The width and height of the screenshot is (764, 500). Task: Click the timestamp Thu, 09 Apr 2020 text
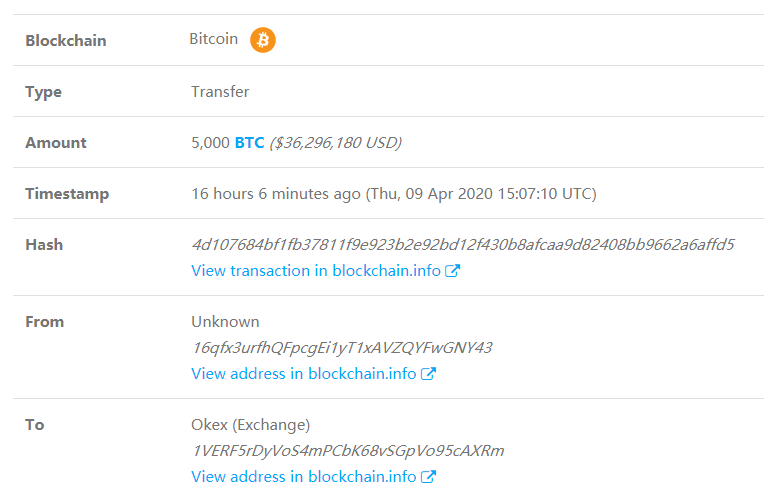[x=430, y=194]
